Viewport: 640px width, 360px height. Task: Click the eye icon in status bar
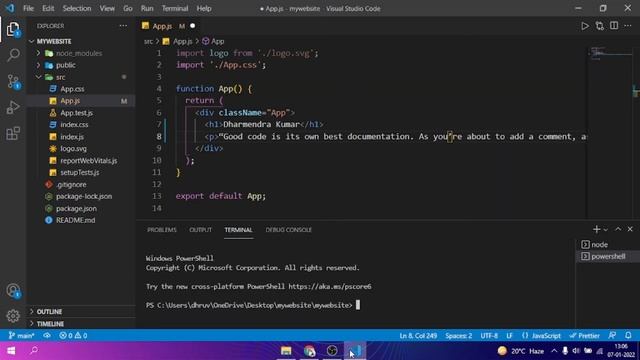(47, 336)
